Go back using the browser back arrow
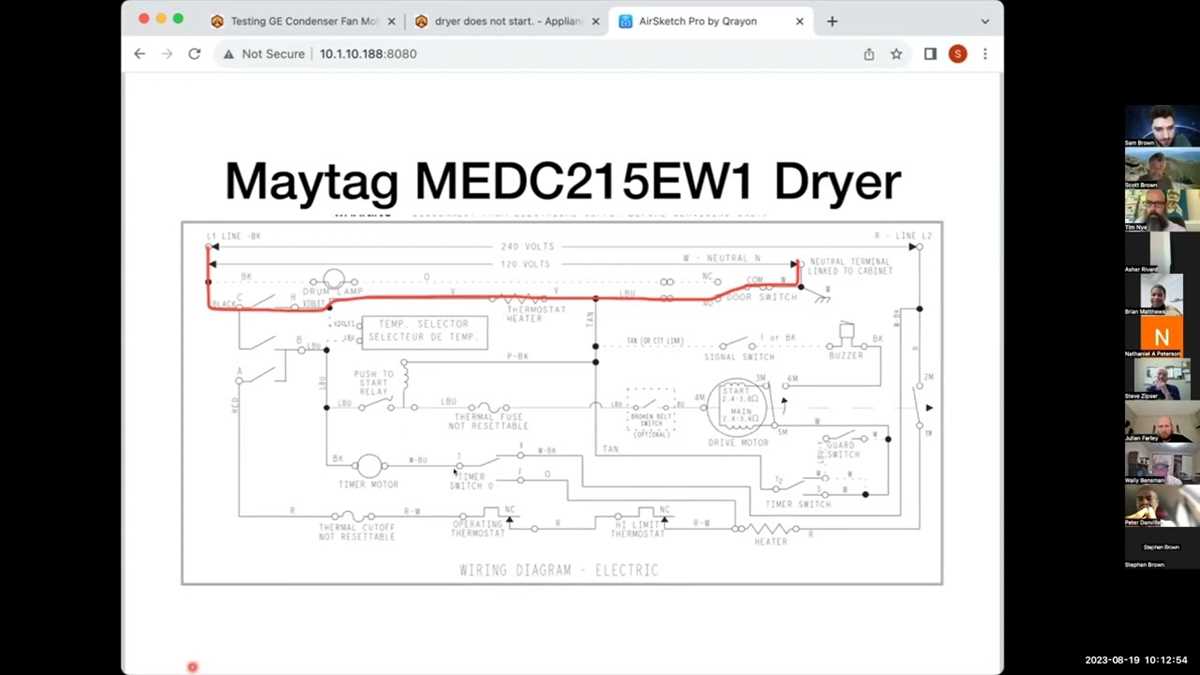The height and width of the screenshot is (675, 1200). click(140, 54)
